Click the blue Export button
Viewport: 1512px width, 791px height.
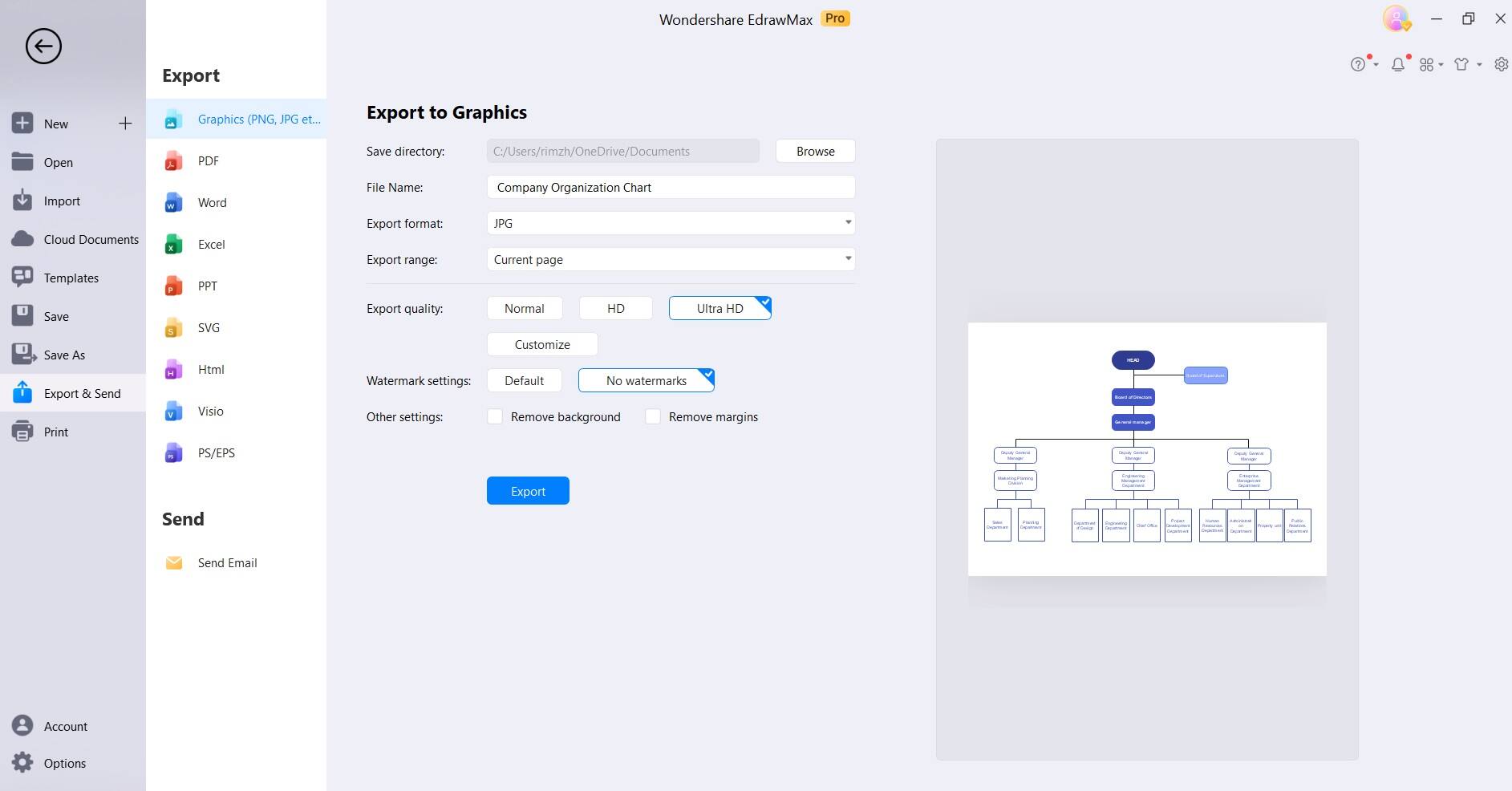click(528, 491)
